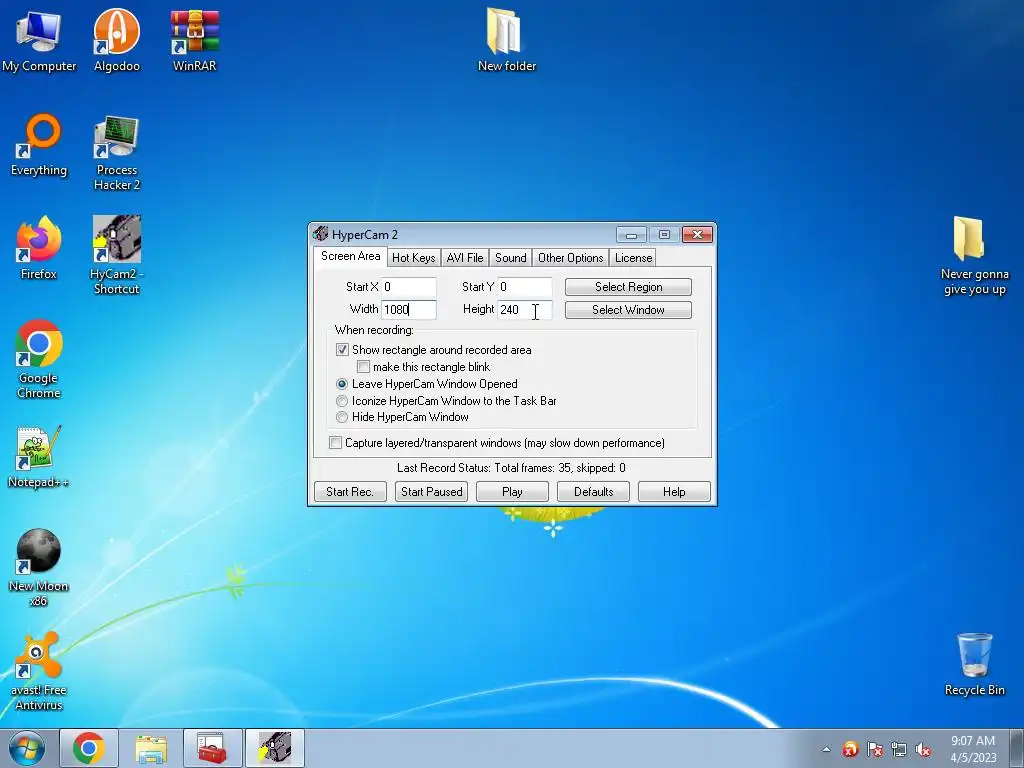Select the Screen Area tab
Screen dimensions: 1024x768
click(x=351, y=256)
